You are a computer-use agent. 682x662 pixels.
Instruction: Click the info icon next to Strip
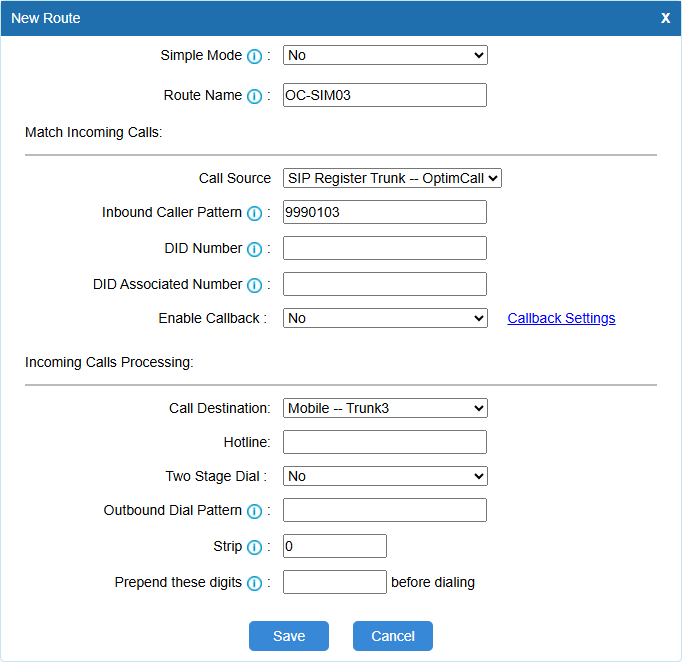point(254,547)
